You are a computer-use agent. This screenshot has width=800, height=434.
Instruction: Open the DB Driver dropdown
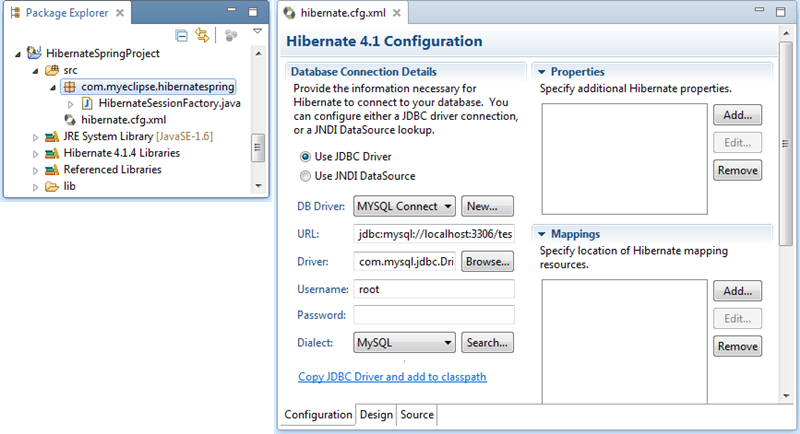coord(405,206)
